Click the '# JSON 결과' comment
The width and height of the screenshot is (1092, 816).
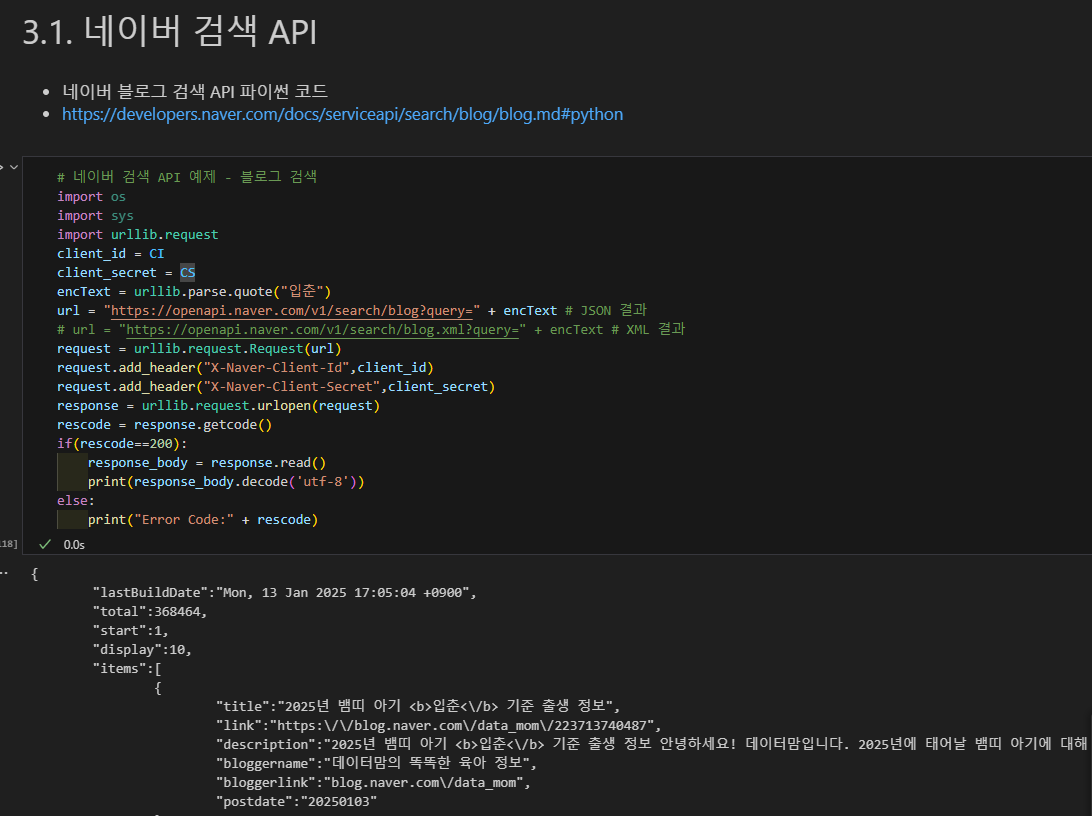(x=606, y=311)
